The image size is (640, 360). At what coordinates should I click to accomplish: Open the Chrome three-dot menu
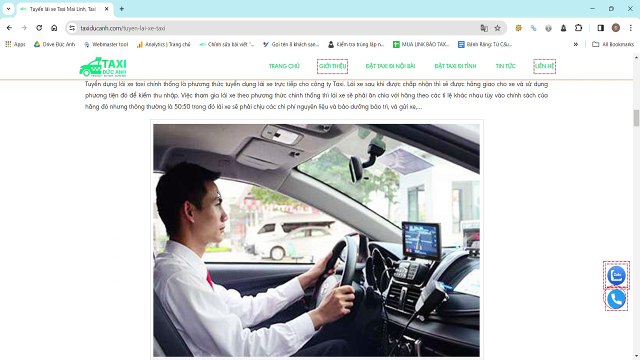(x=631, y=28)
